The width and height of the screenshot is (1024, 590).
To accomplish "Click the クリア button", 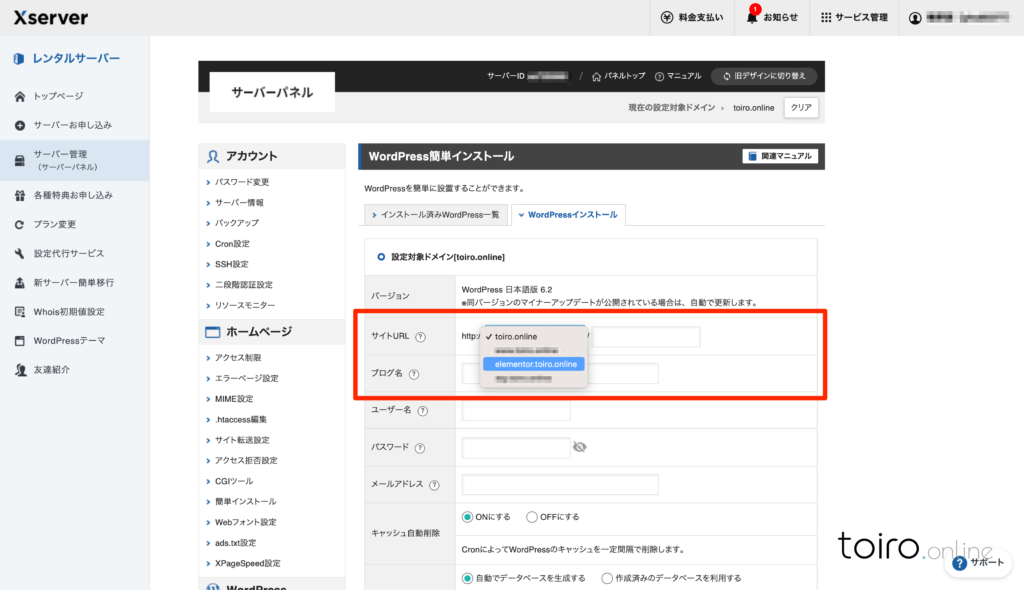I will 801,107.
